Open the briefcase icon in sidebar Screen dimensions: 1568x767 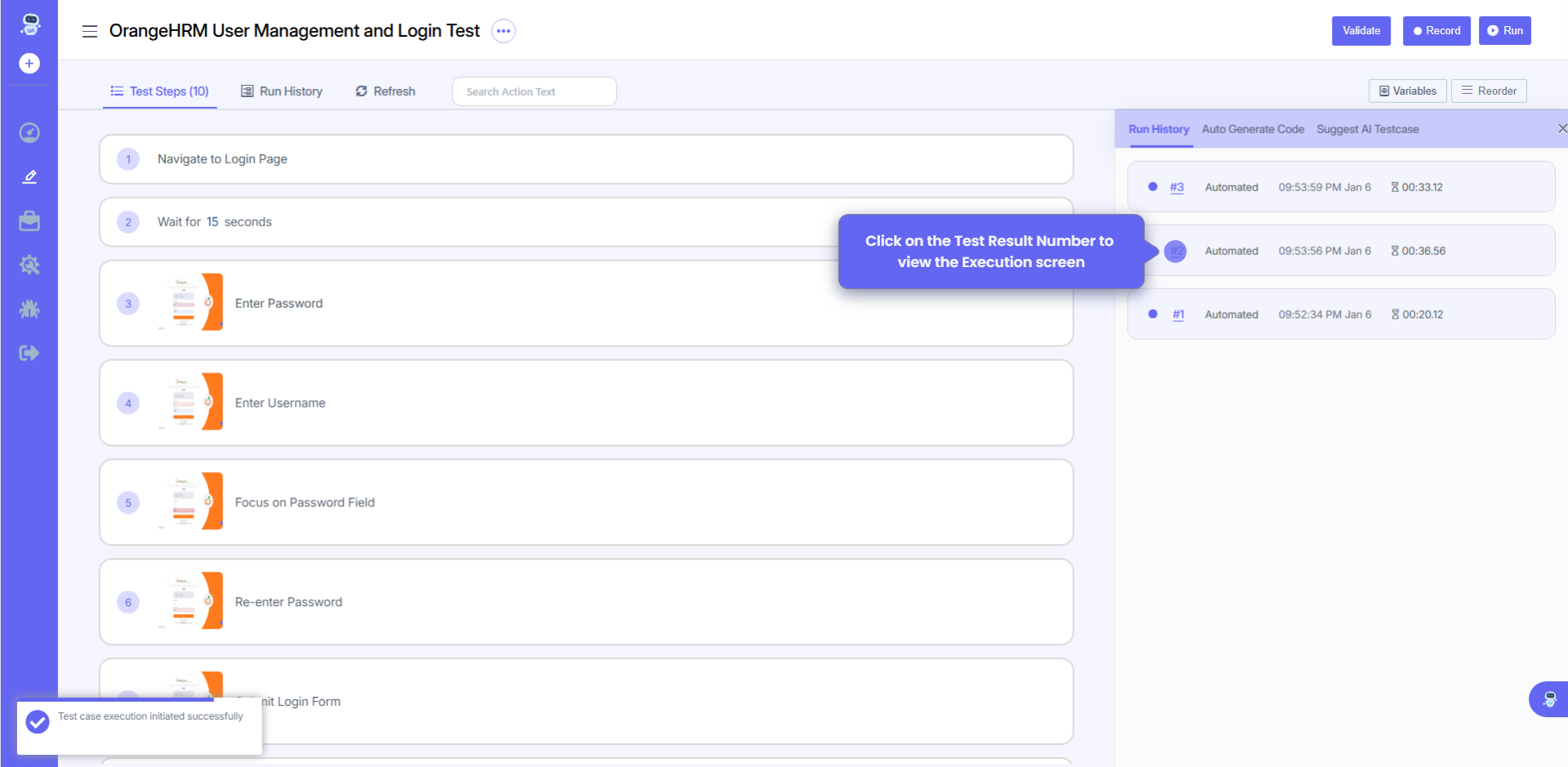point(29,221)
